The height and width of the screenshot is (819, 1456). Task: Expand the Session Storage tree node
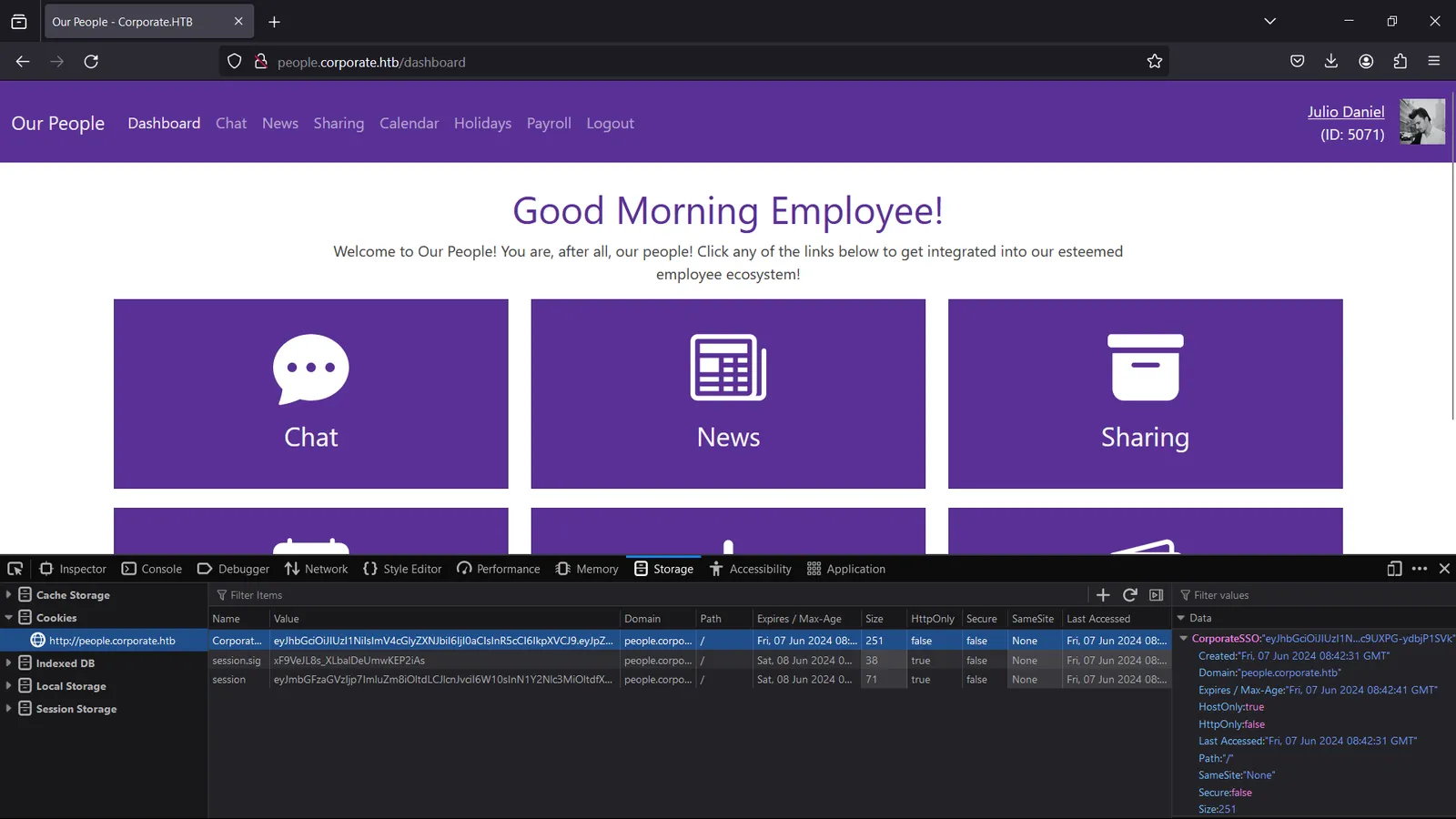tap(8, 708)
